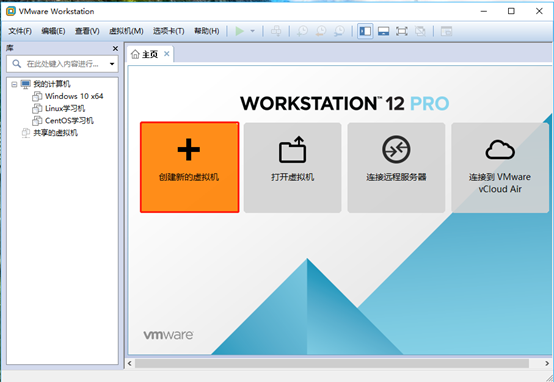
Task: Toggle the library sidebar view icon
Action: pos(365,31)
